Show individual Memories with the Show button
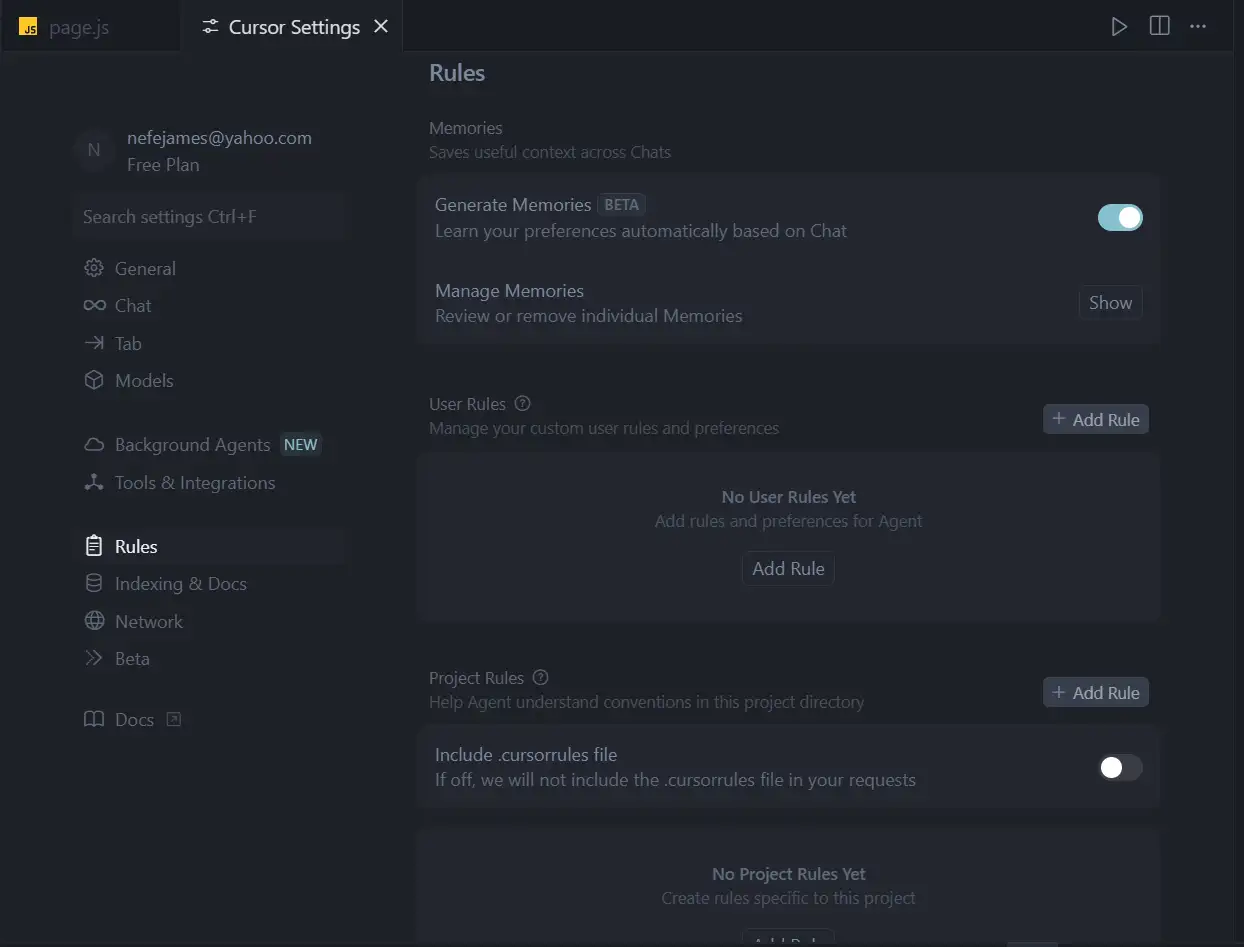The width and height of the screenshot is (1244, 947). pyautogui.click(x=1110, y=302)
